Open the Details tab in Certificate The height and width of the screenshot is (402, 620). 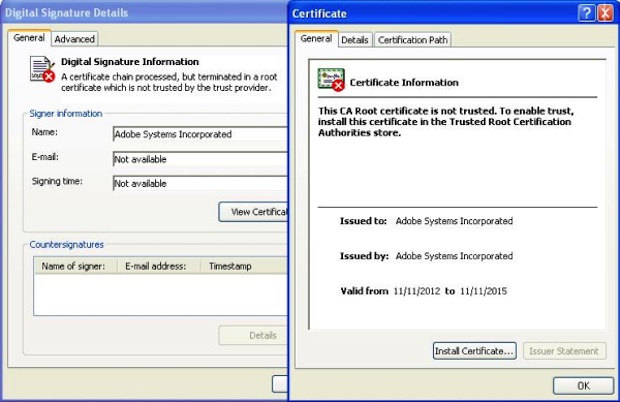coord(354,40)
